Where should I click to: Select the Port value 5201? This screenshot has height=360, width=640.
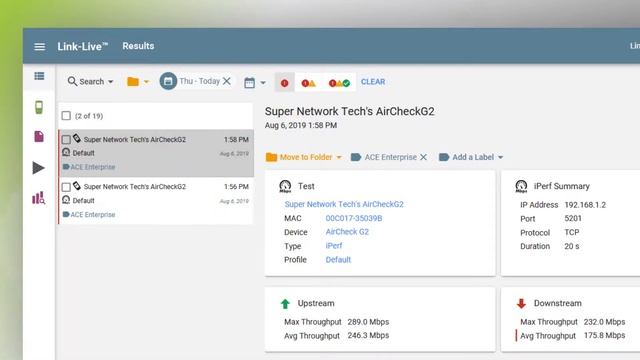573,219
